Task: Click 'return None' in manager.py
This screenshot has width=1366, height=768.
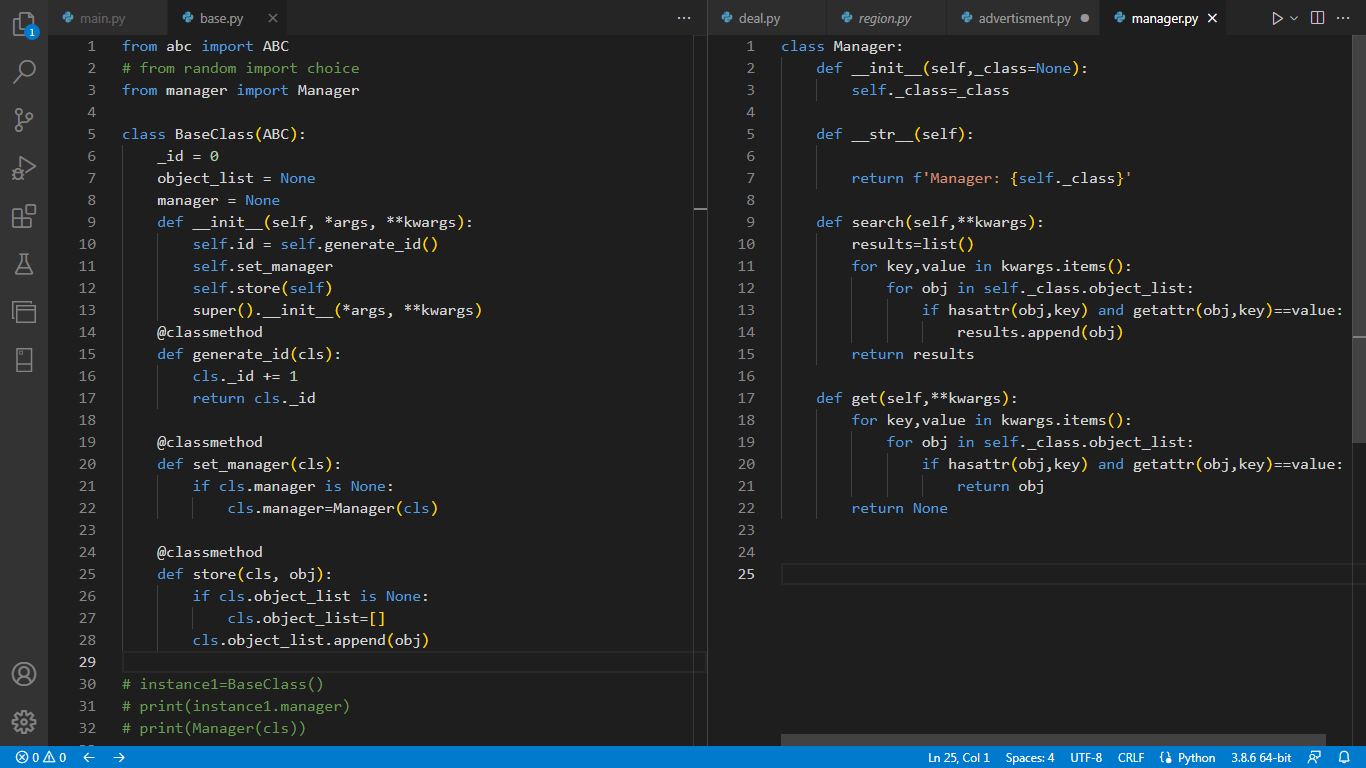Action: pyautogui.click(x=900, y=508)
